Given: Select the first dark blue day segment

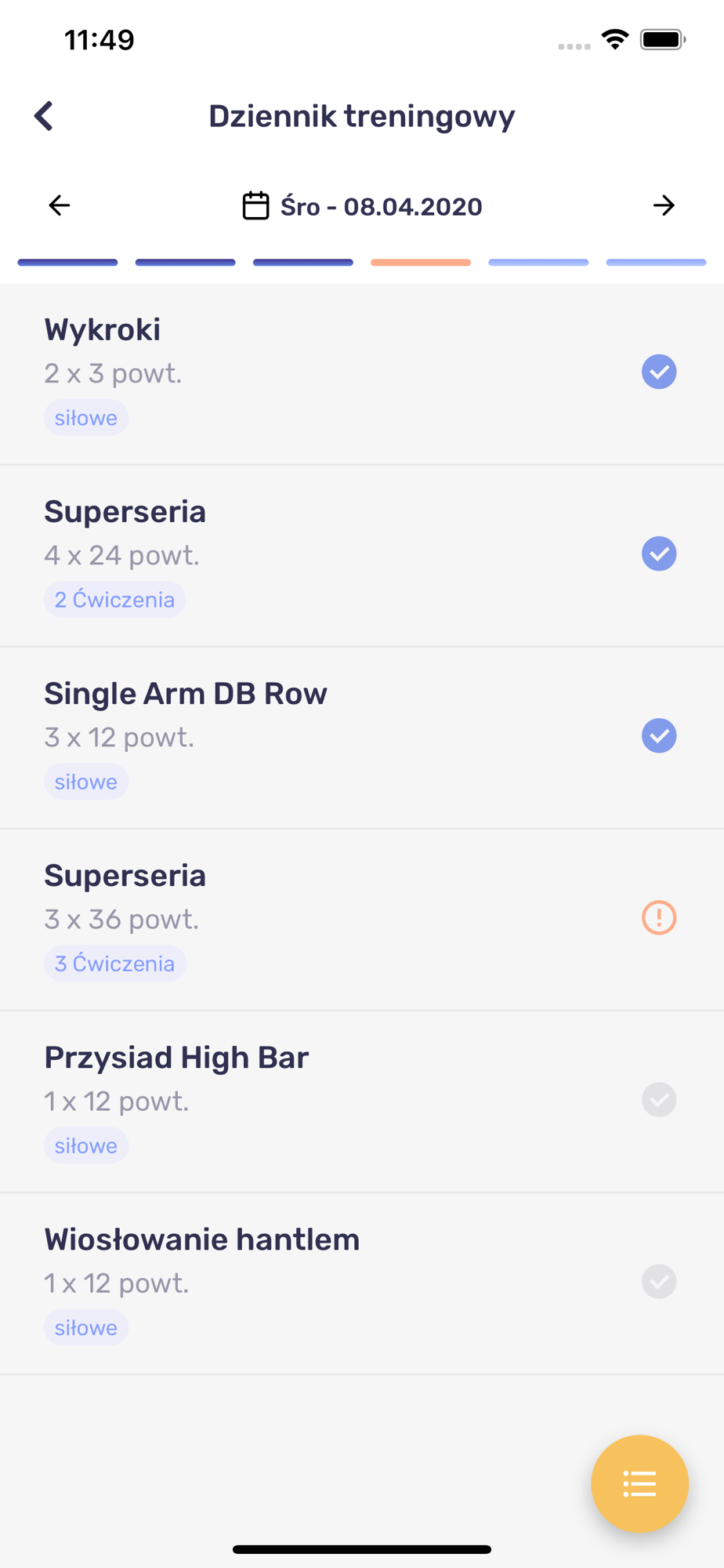Looking at the screenshot, I should tap(67, 263).
